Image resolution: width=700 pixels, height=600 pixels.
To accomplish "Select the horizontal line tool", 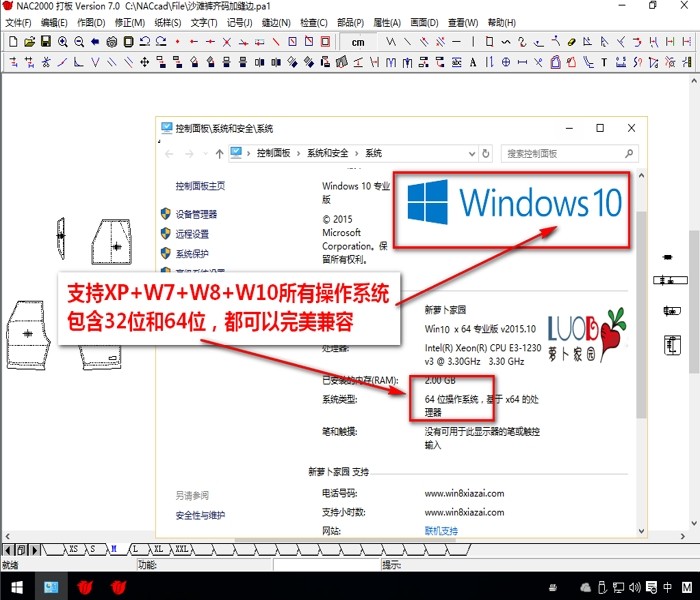I will pos(456,42).
